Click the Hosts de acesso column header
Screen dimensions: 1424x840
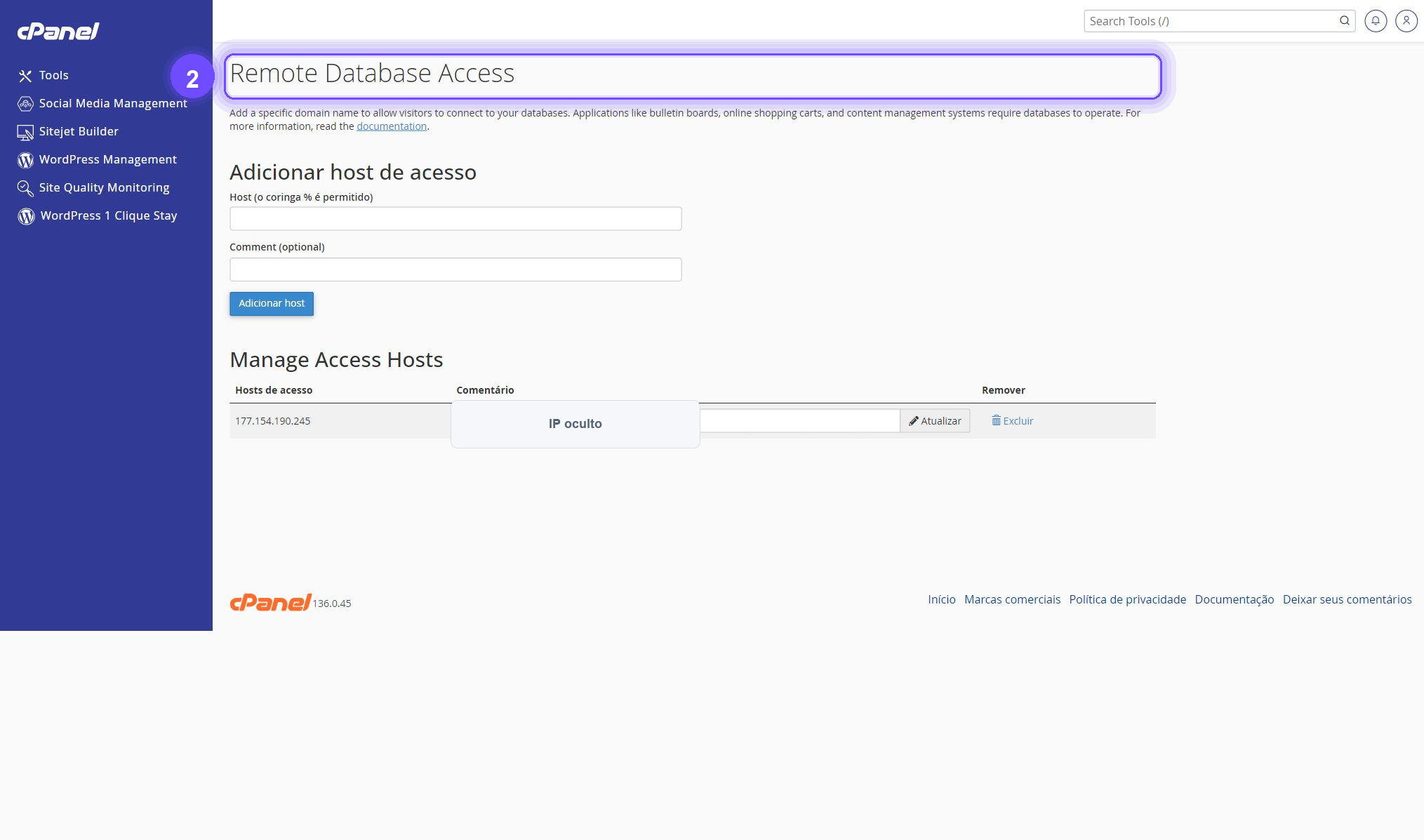pyautogui.click(x=274, y=390)
